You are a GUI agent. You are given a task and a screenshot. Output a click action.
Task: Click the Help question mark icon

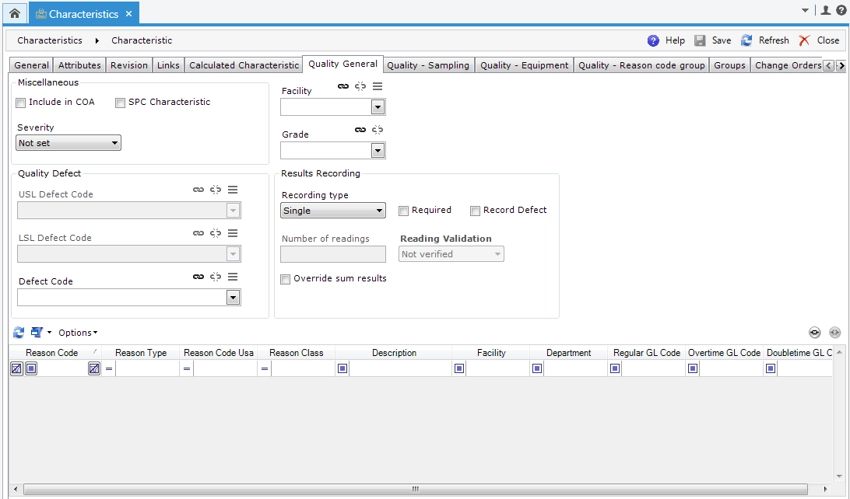point(653,41)
